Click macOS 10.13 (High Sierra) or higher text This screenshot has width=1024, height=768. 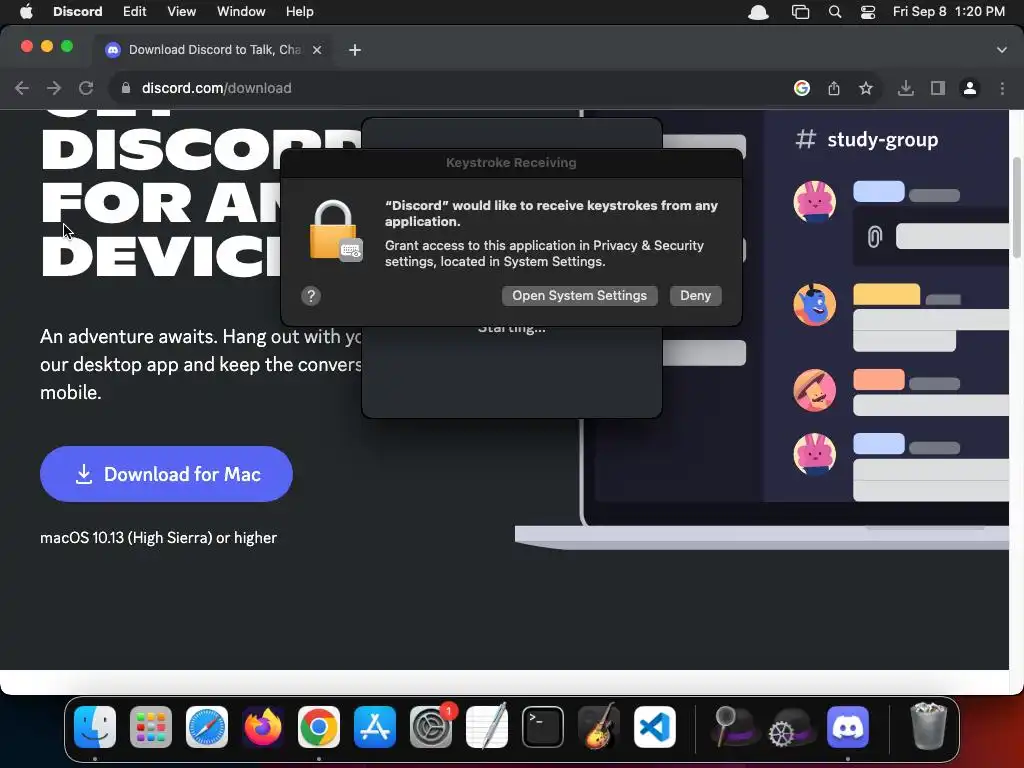point(159,537)
